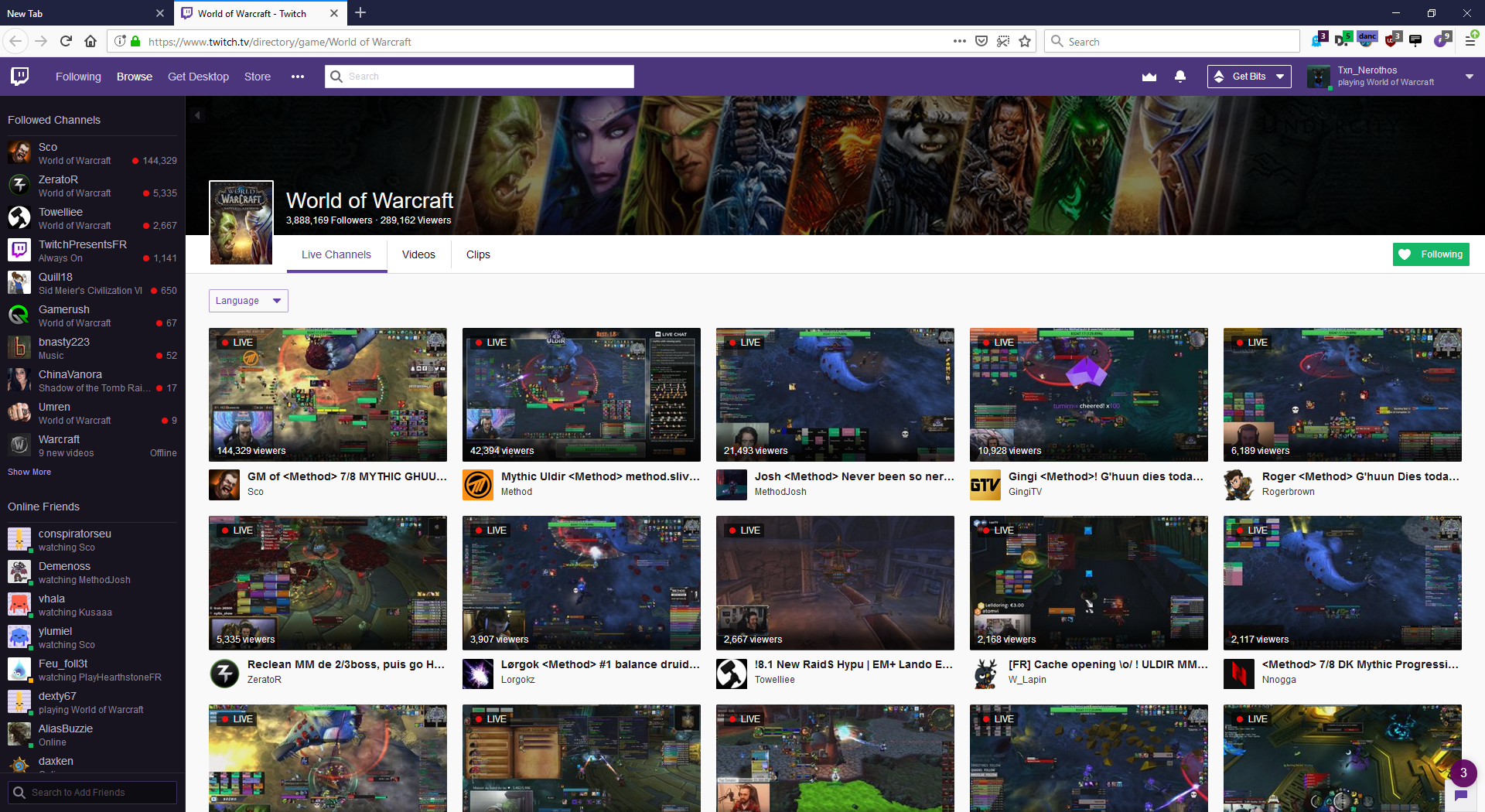The width and height of the screenshot is (1485, 812).
Task: Click ChinaVanora in Followed Channels
Action: pos(93,380)
